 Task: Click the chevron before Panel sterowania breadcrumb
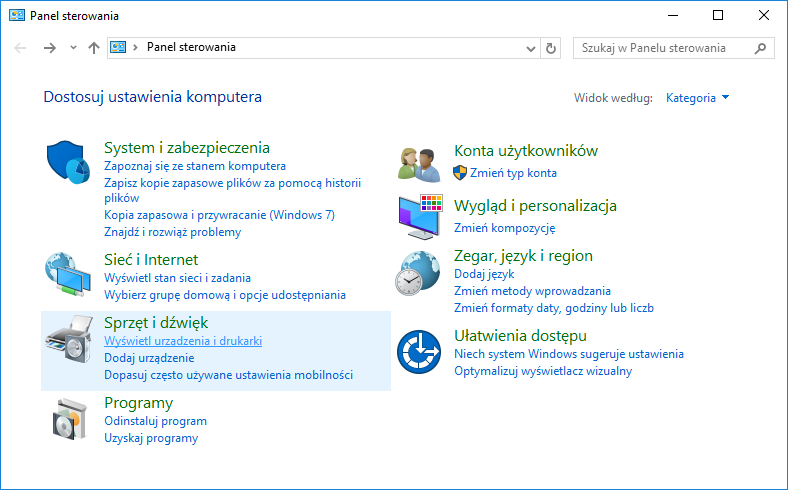pyautogui.click(x=136, y=47)
